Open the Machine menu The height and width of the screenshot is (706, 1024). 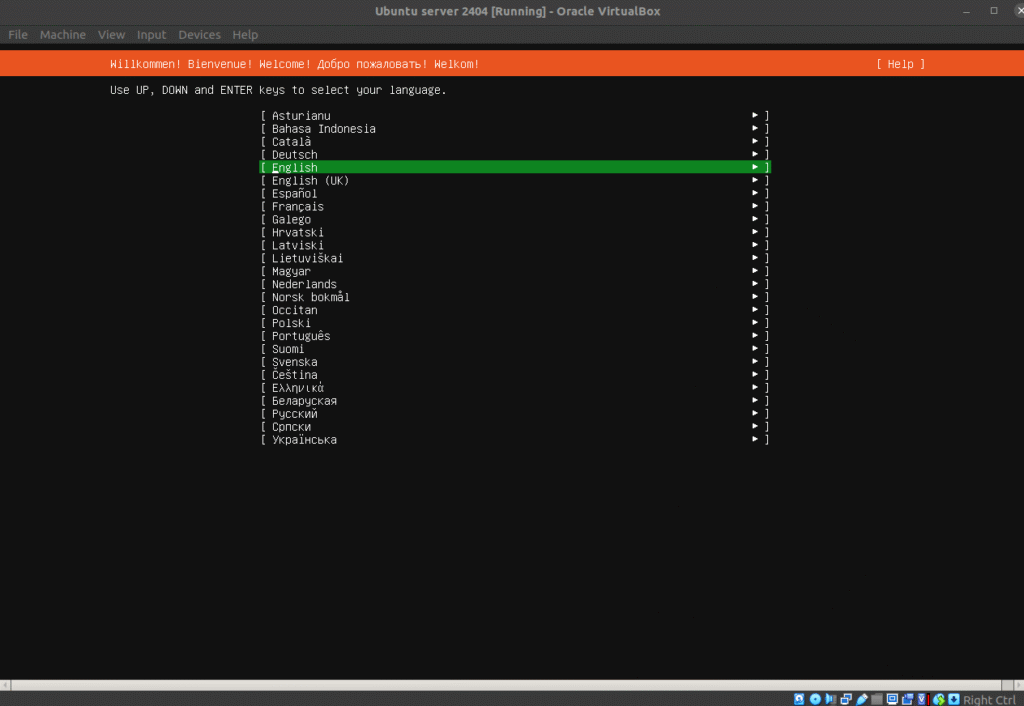[x=63, y=35]
